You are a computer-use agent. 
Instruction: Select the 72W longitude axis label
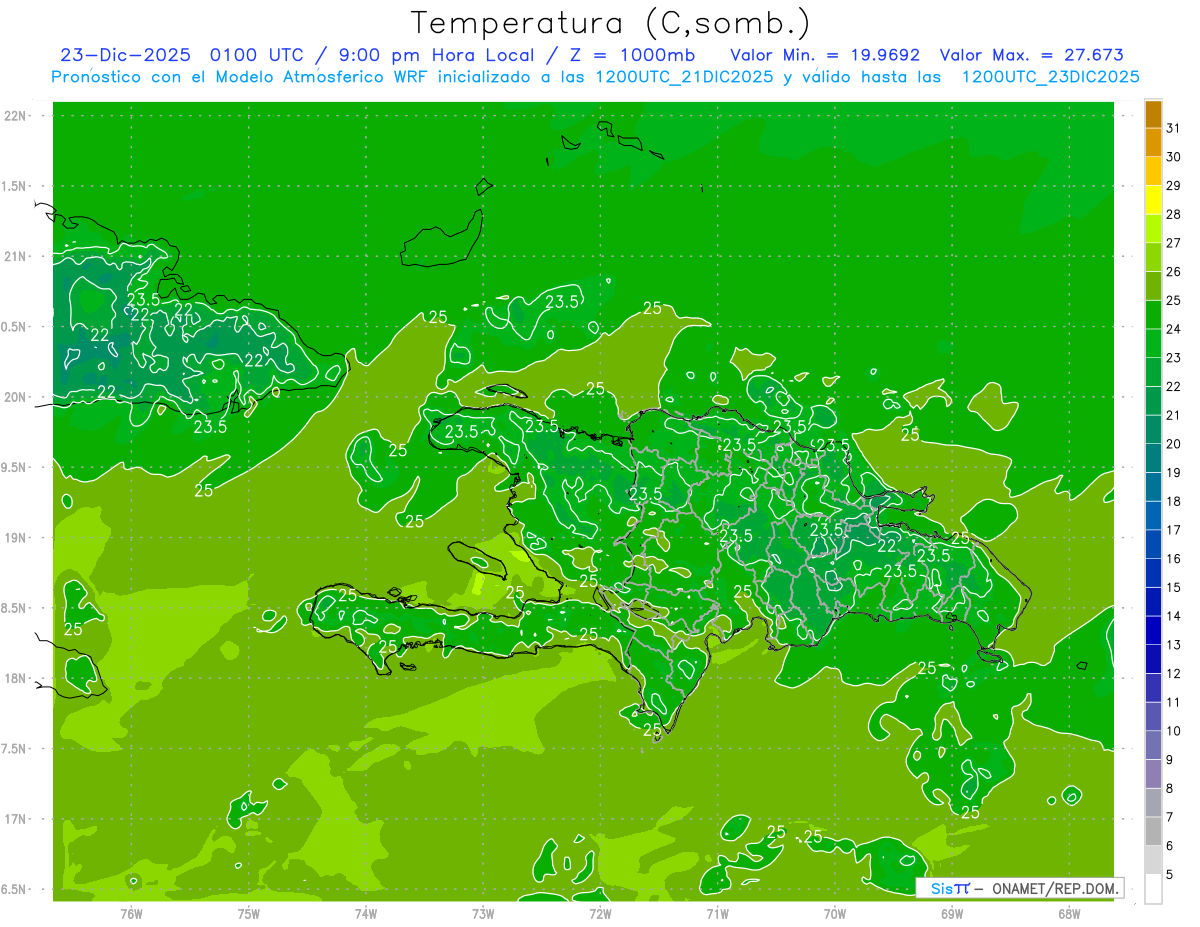tap(600, 913)
